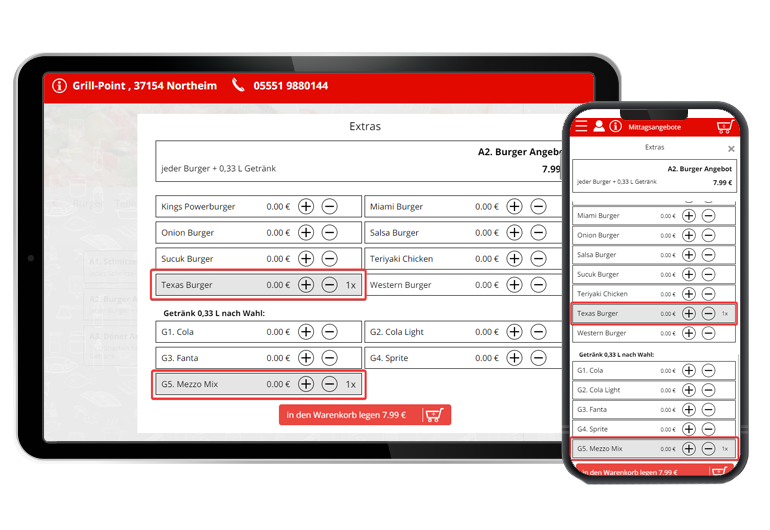Remove G2. Cola Light on tablet
This screenshot has width=770, height=530.
pyautogui.click(x=538, y=332)
